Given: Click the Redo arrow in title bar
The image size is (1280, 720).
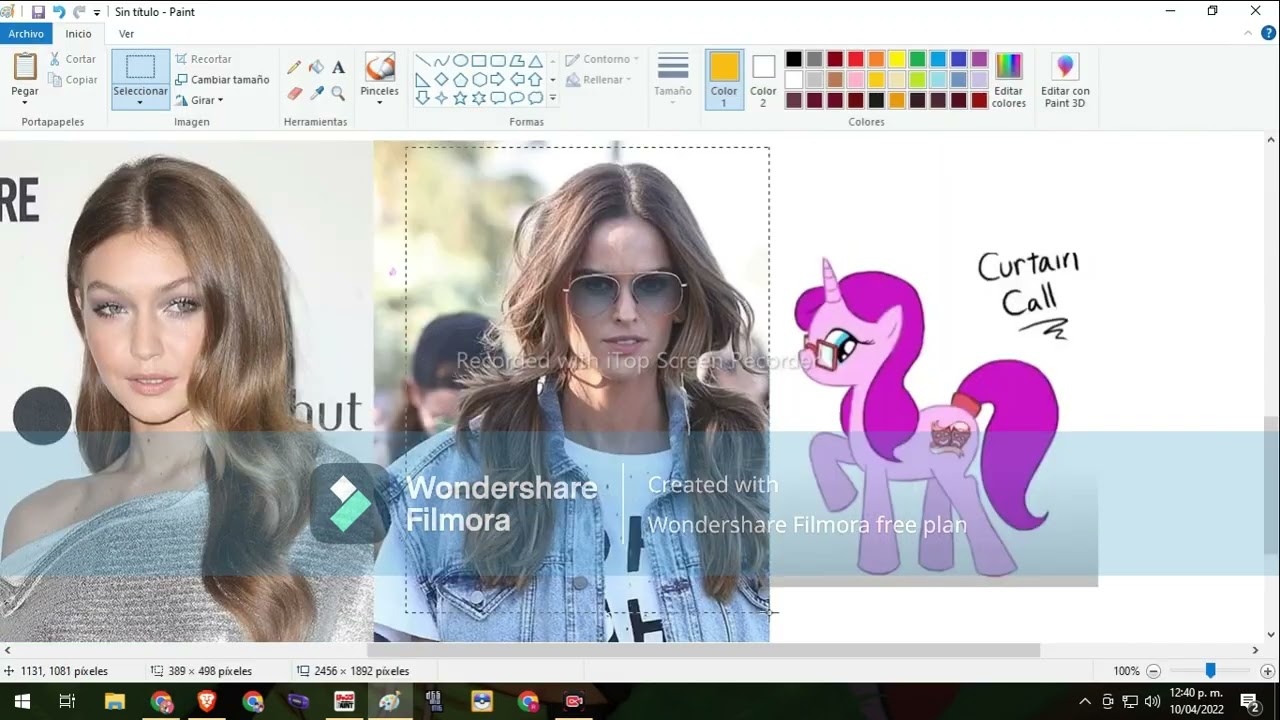Looking at the screenshot, I should tap(79, 12).
